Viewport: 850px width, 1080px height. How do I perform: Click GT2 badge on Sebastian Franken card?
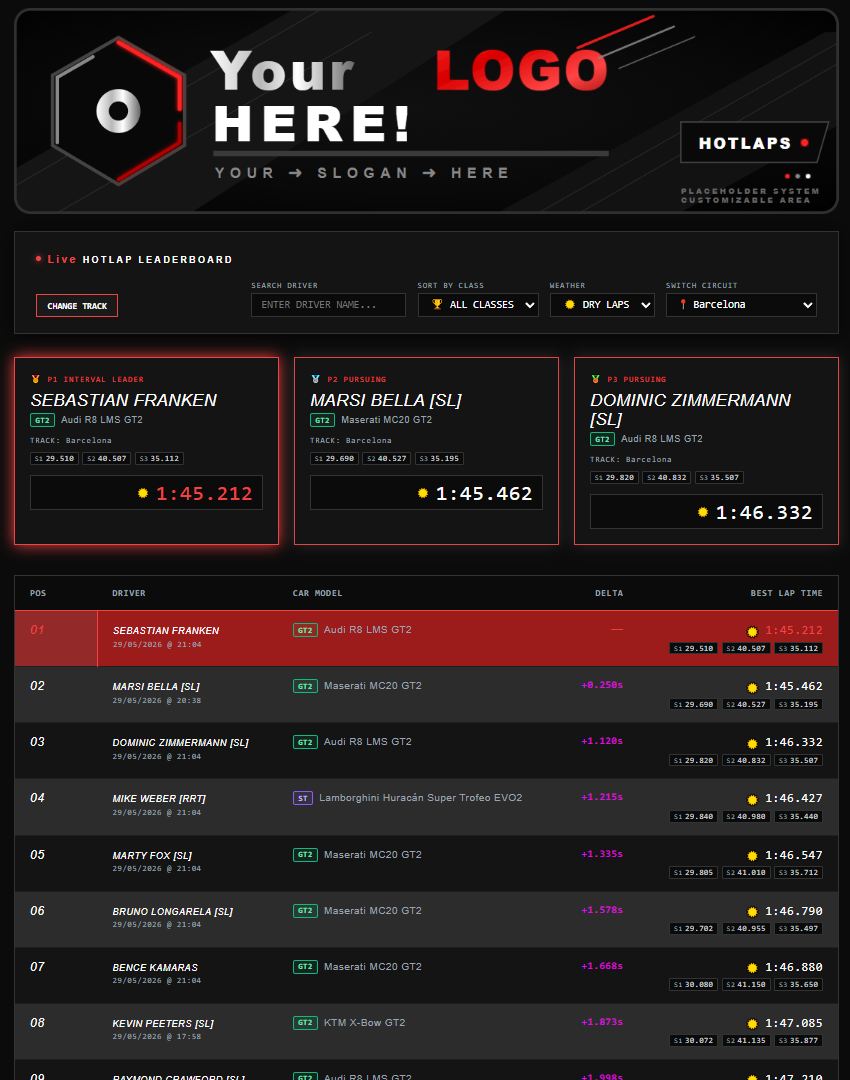tap(43, 420)
